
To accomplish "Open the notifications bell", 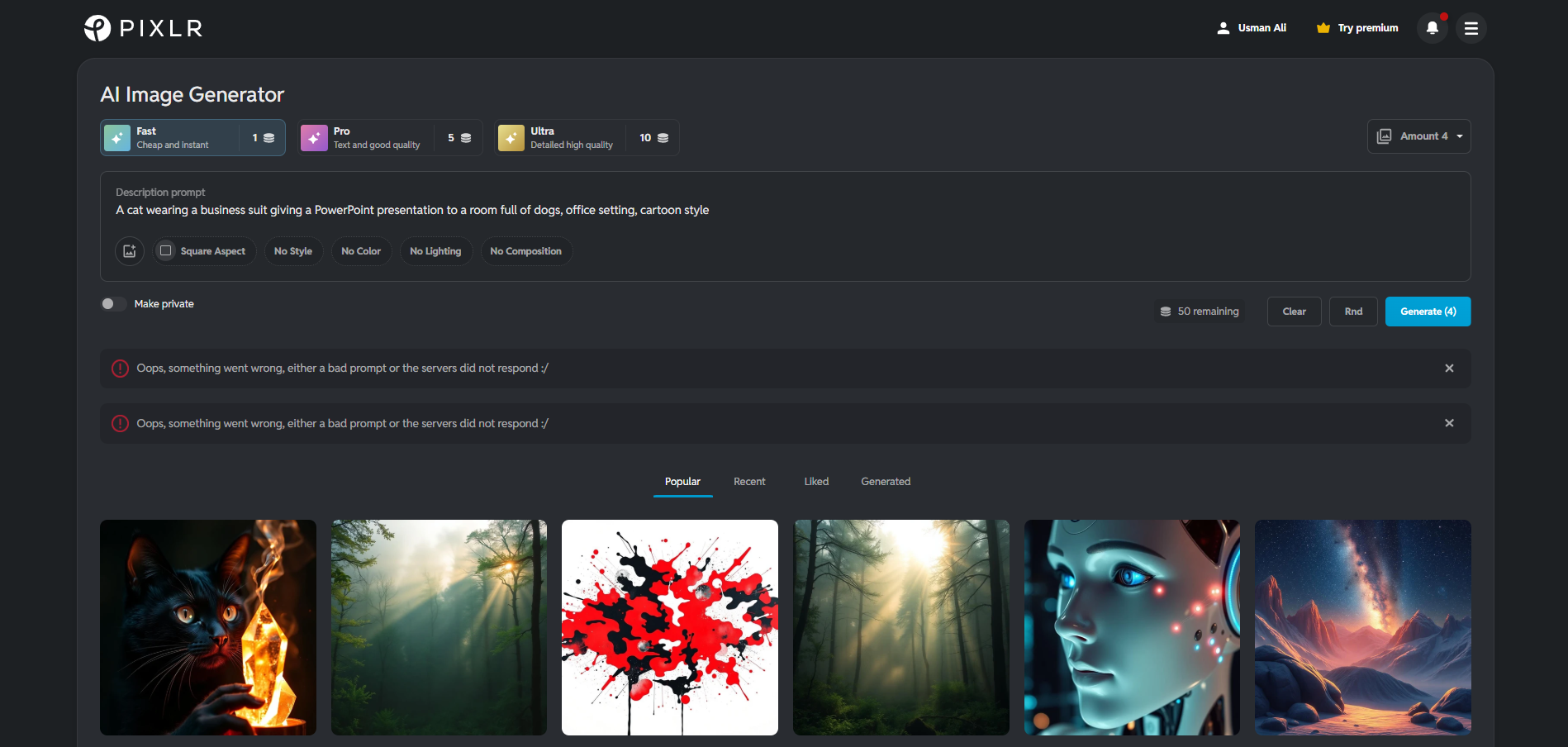I will [1433, 27].
